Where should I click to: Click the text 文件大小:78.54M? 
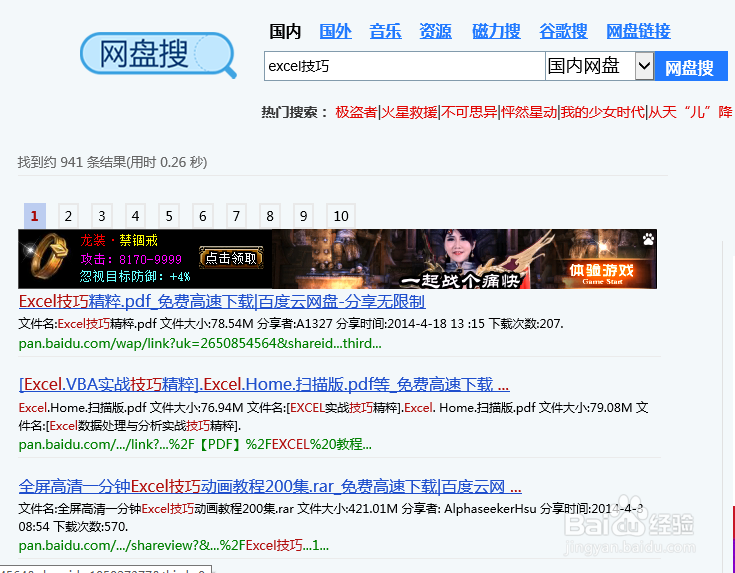(x=207, y=324)
